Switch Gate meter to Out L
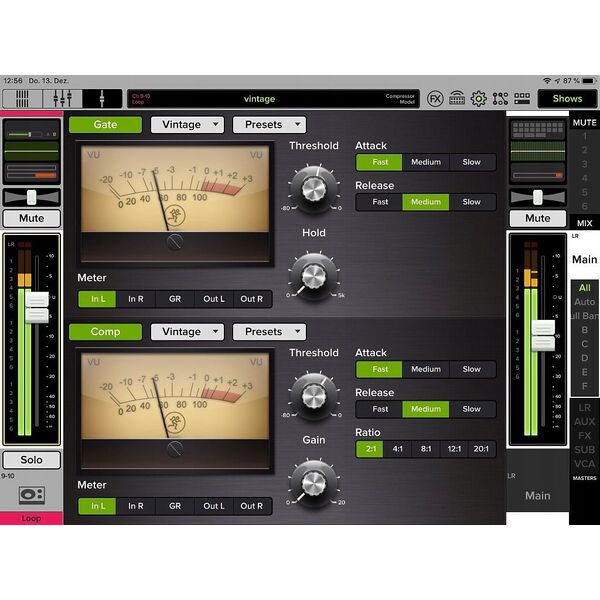600x600 pixels. [214, 299]
